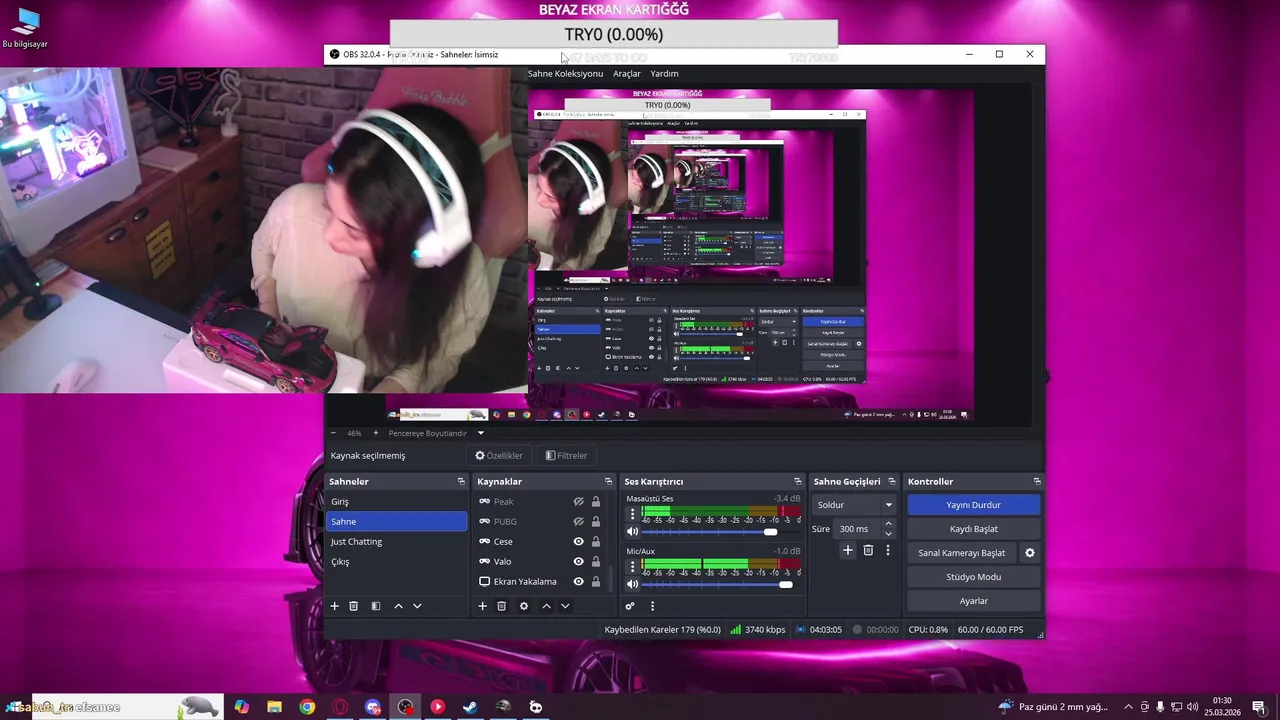Open source properties gear in Kaynaklar toolbar
The height and width of the screenshot is (720, 1280).
(523, 606)
